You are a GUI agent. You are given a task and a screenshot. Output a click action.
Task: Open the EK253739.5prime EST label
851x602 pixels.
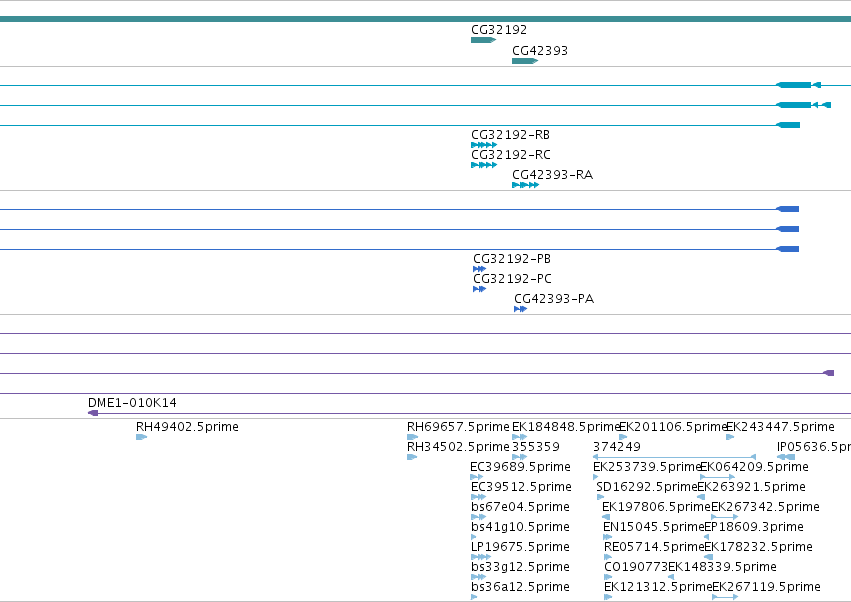pos(647,467)
